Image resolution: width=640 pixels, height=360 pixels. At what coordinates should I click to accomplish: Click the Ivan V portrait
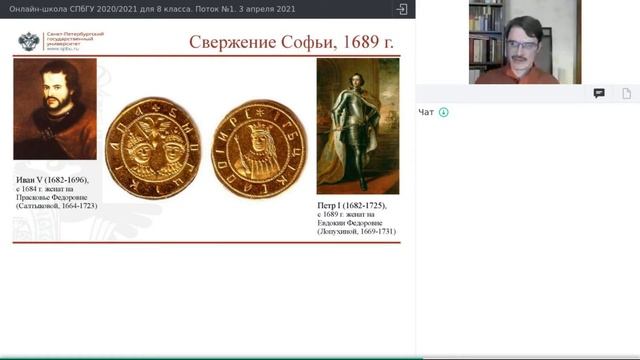55,109
